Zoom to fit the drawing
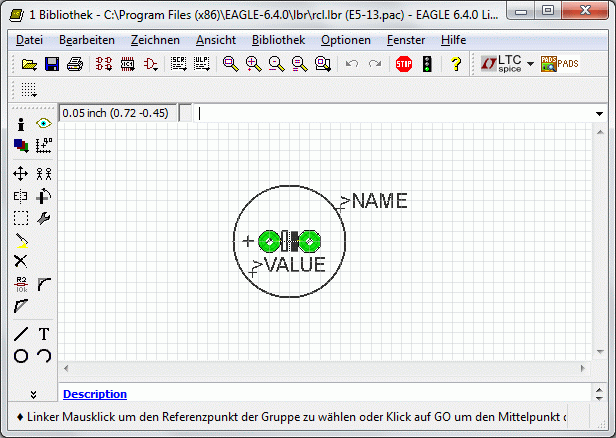The width and height of the screenshot is (616, 438). [x=231, y=64]
